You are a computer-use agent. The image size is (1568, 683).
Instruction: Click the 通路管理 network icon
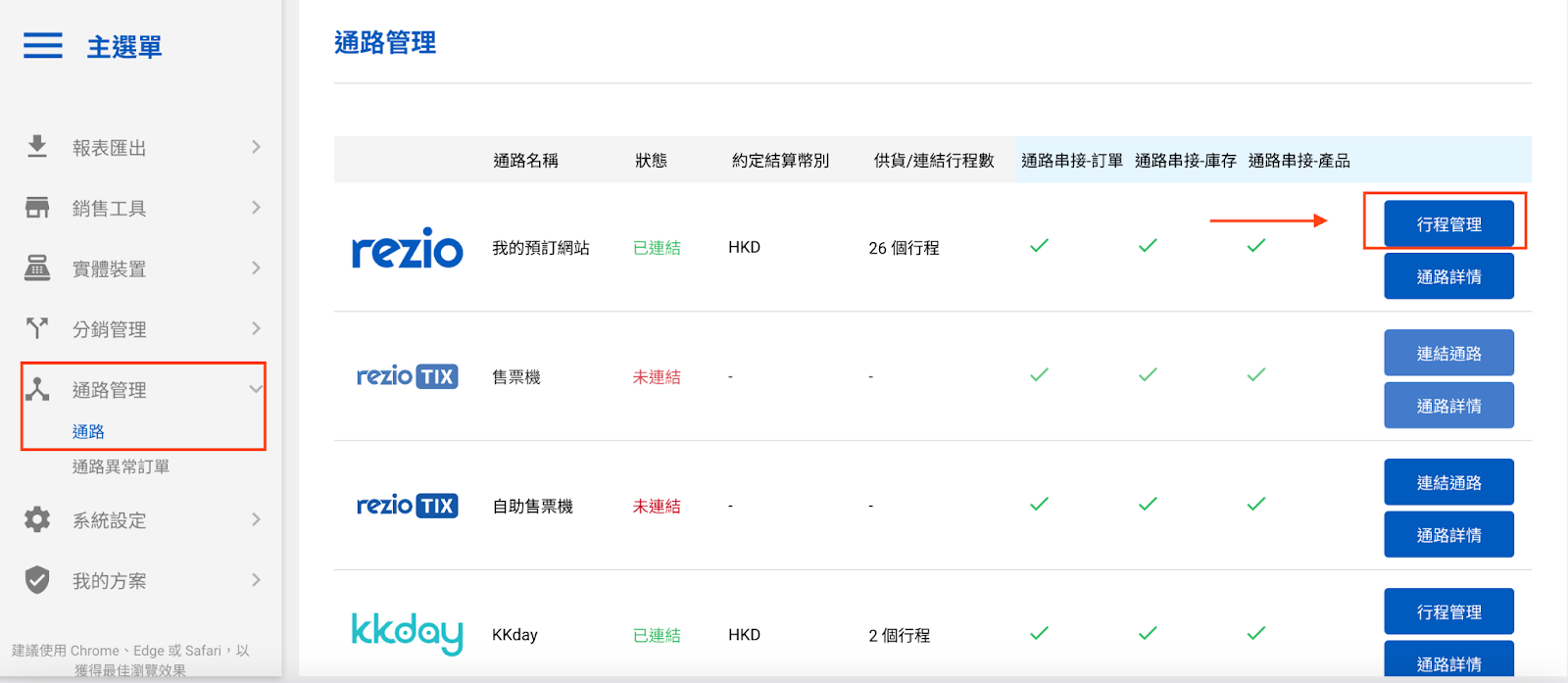(x=37, y=389)
